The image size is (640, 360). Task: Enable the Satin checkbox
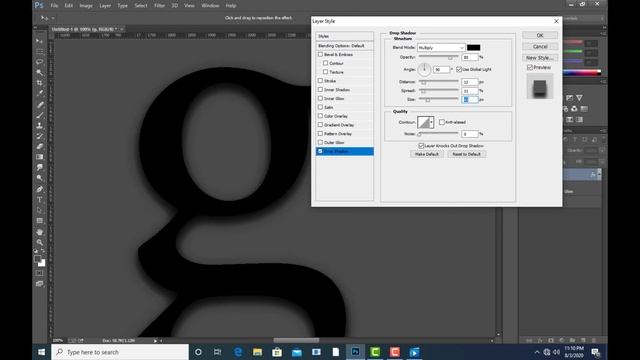tap(320, 107)
